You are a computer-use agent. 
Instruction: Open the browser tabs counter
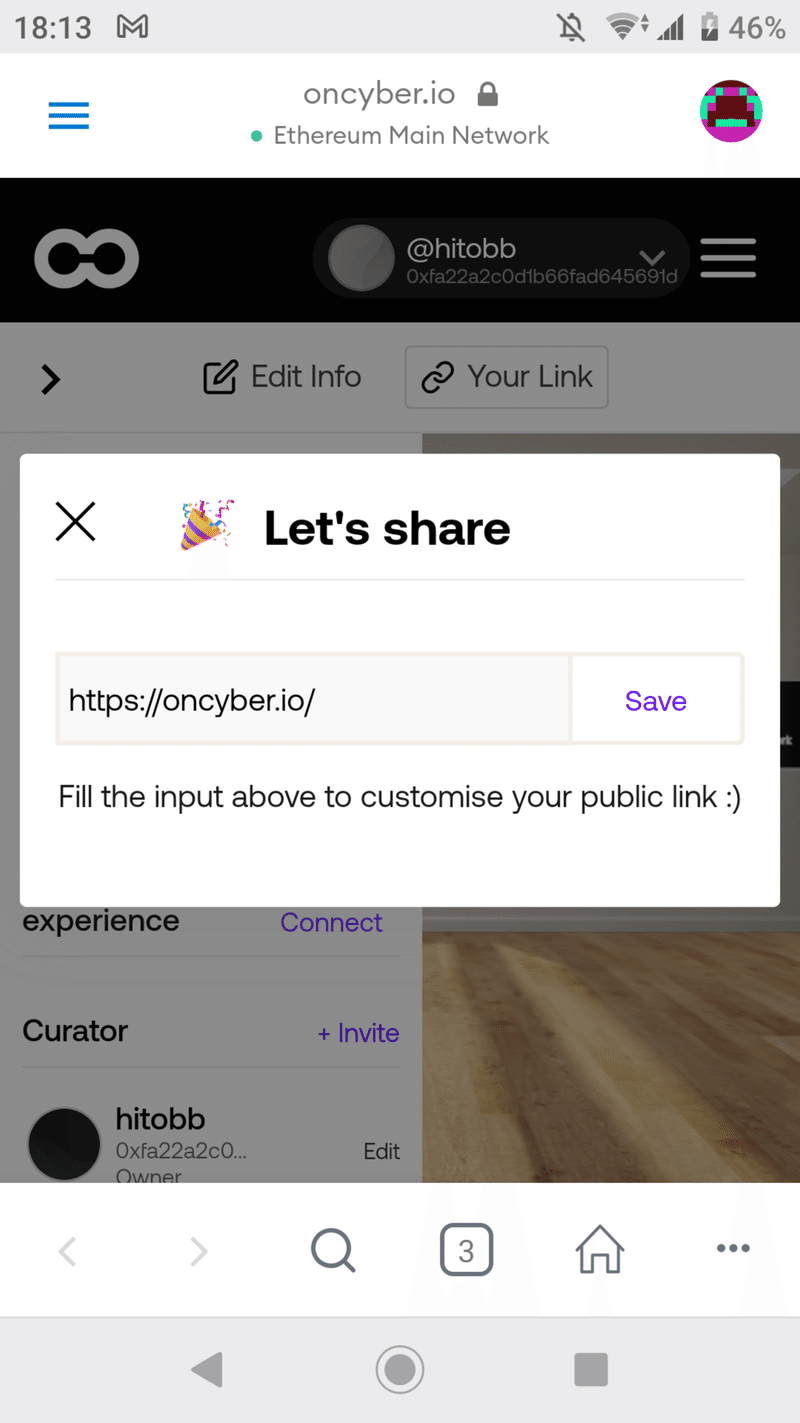466,1249
